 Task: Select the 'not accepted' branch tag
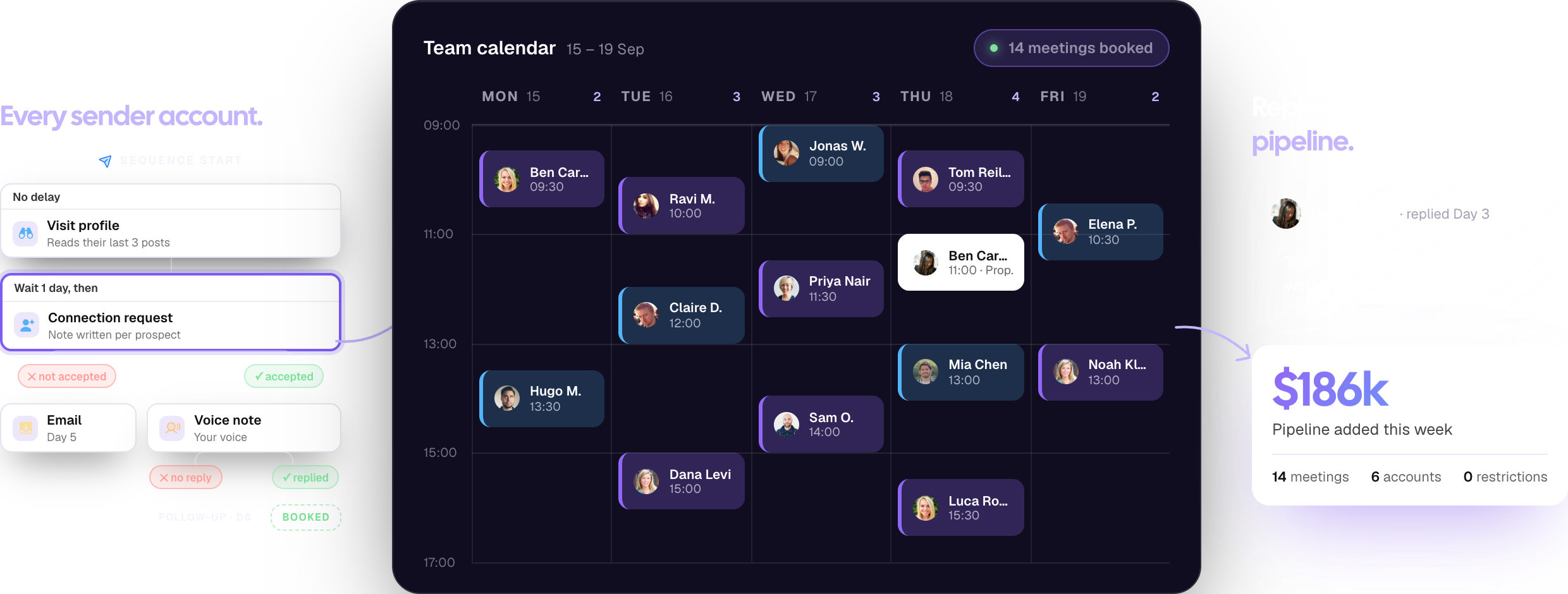[67, 377]
